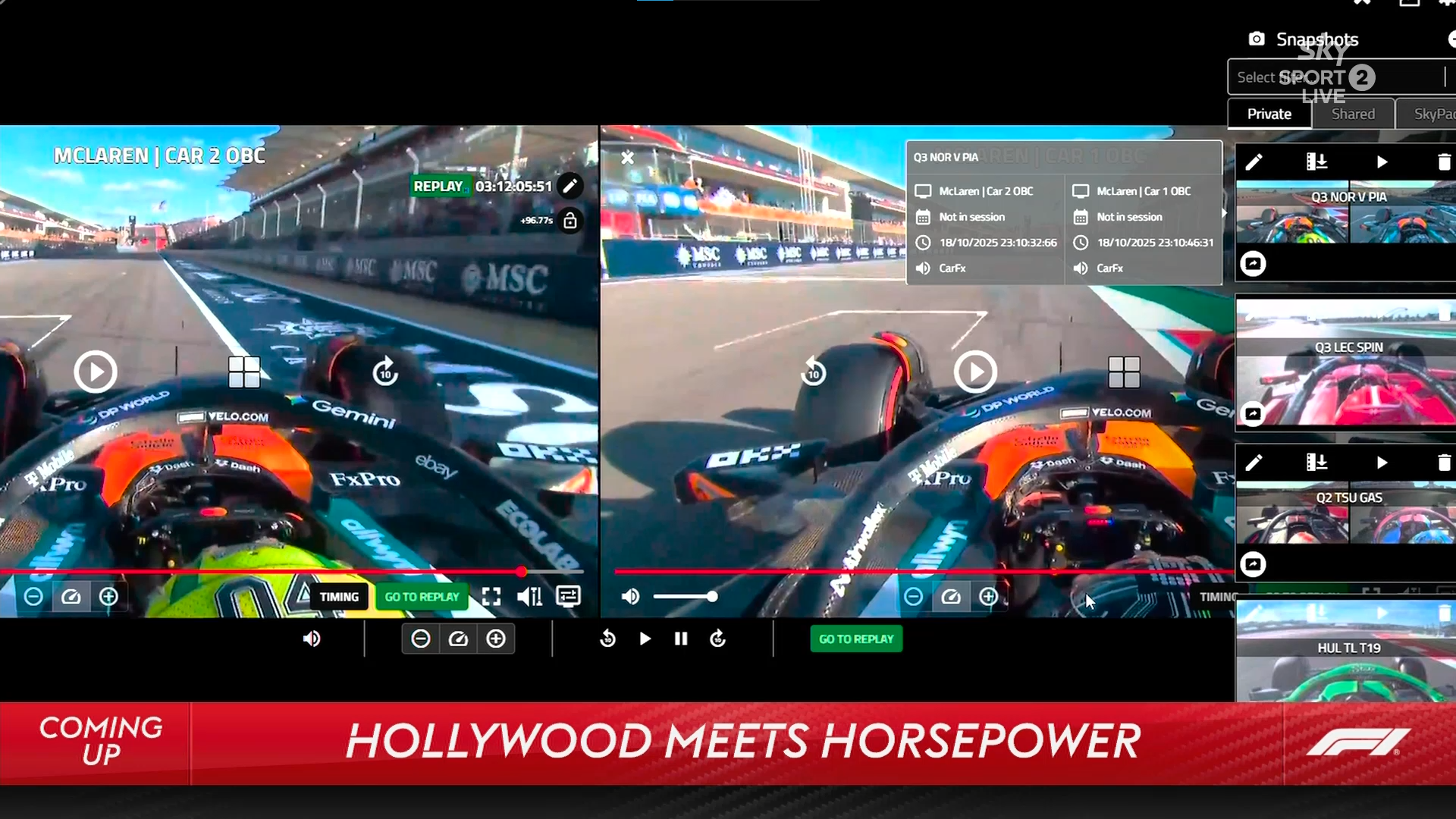Enter fullscreen on the left video
Screen dimensions: 1456x819
(x=491, y=597)
